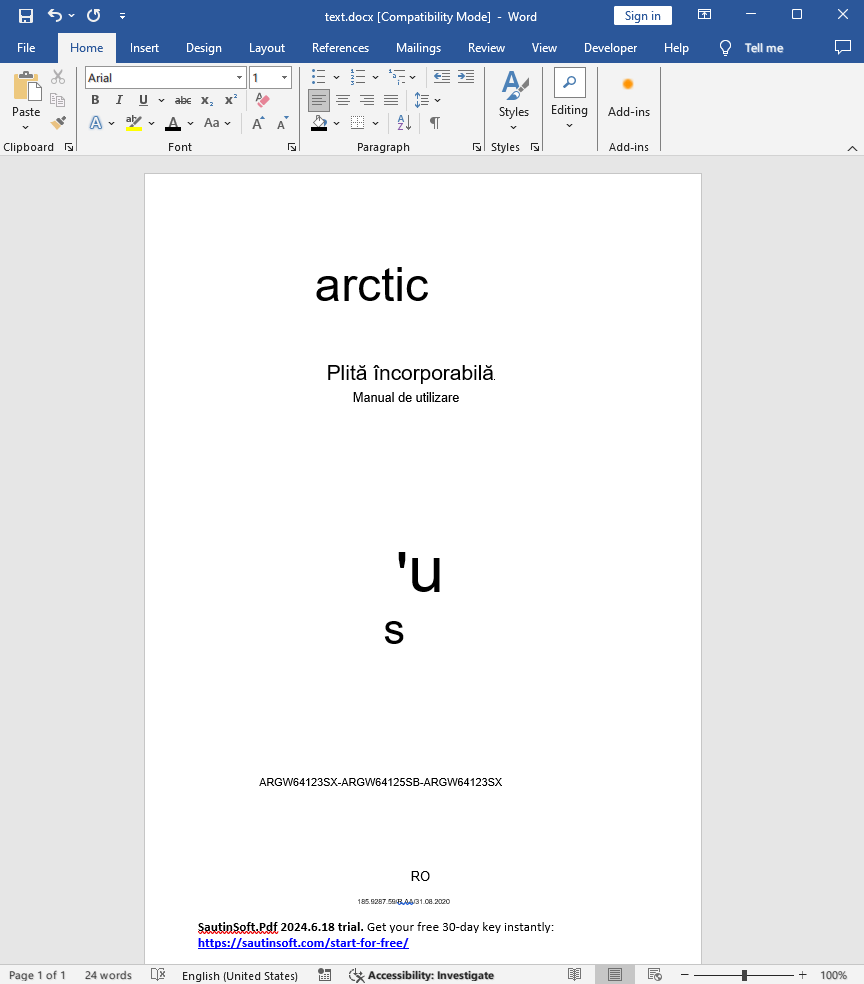Expand the Styles gallery chevron
Image resolution: width=864 pixels, height=984 pixels.
coord(513,125)
